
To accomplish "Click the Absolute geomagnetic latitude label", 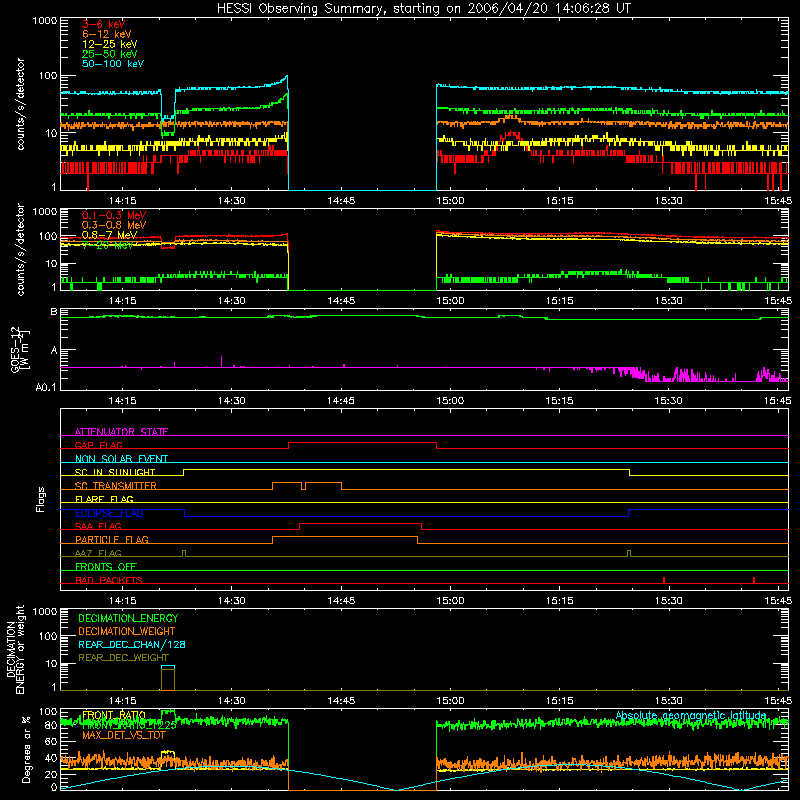I will 691,715.
